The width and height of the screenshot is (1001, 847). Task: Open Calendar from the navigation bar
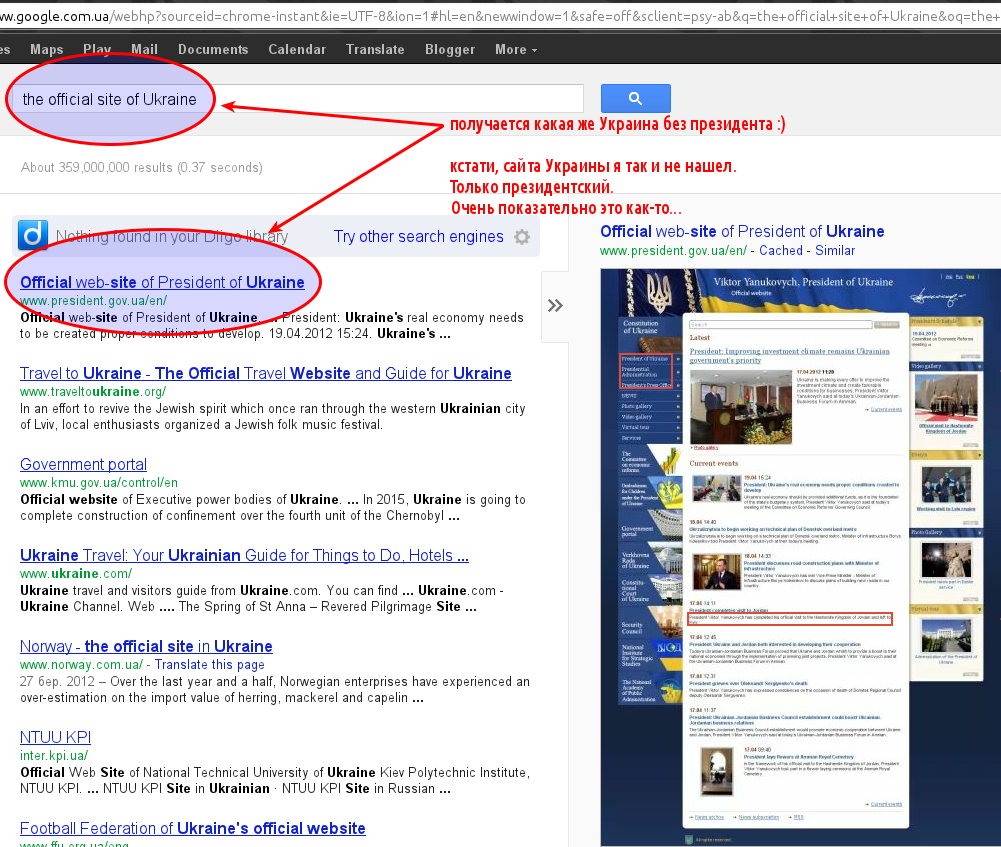point(297,49)
